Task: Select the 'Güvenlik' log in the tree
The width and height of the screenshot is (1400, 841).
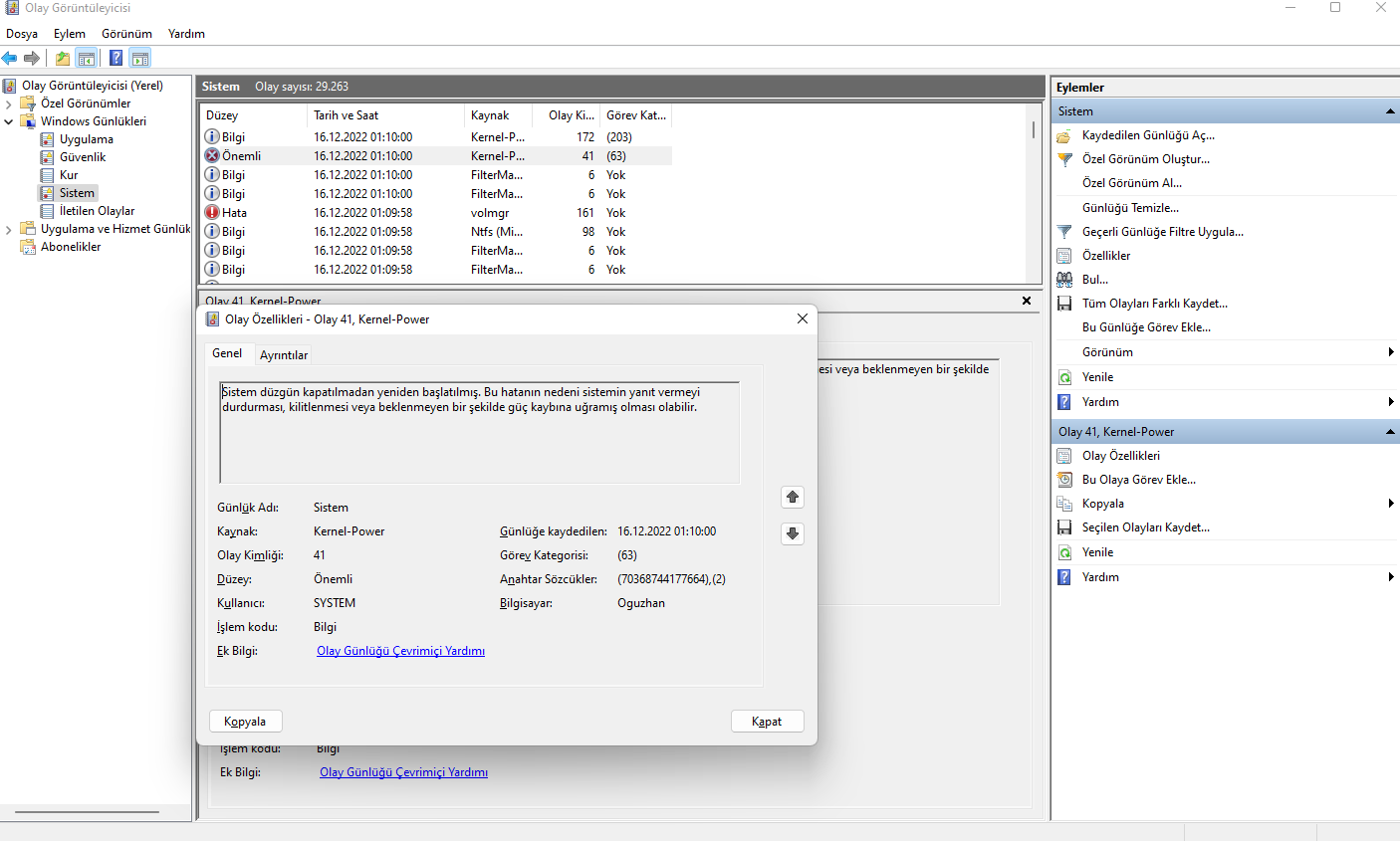Action: click(83, 157)
